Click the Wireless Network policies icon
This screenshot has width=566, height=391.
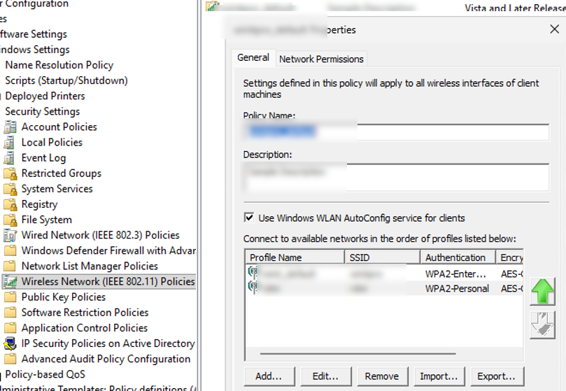(10, 282)
